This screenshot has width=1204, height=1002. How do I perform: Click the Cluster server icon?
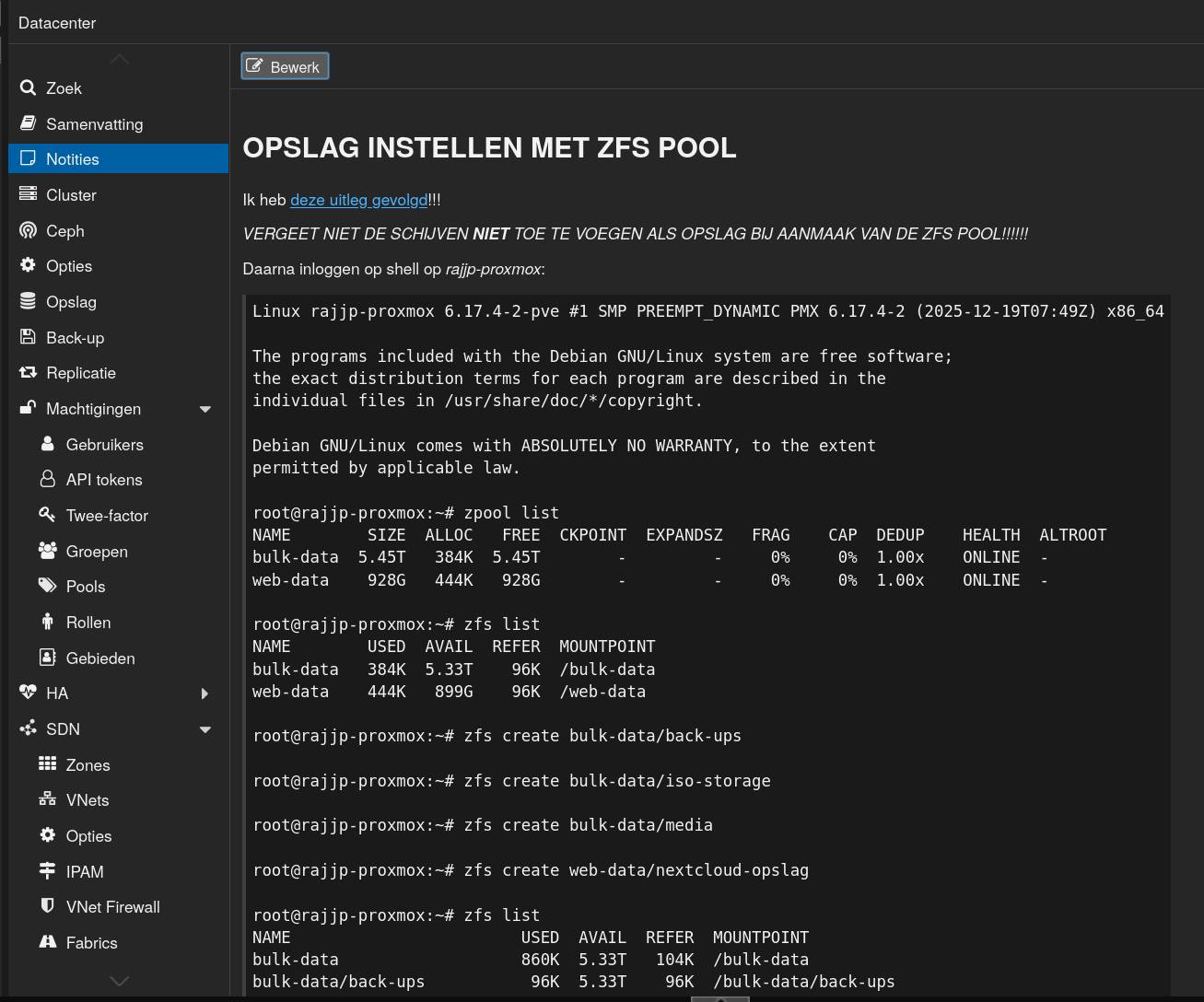point(28,194)
